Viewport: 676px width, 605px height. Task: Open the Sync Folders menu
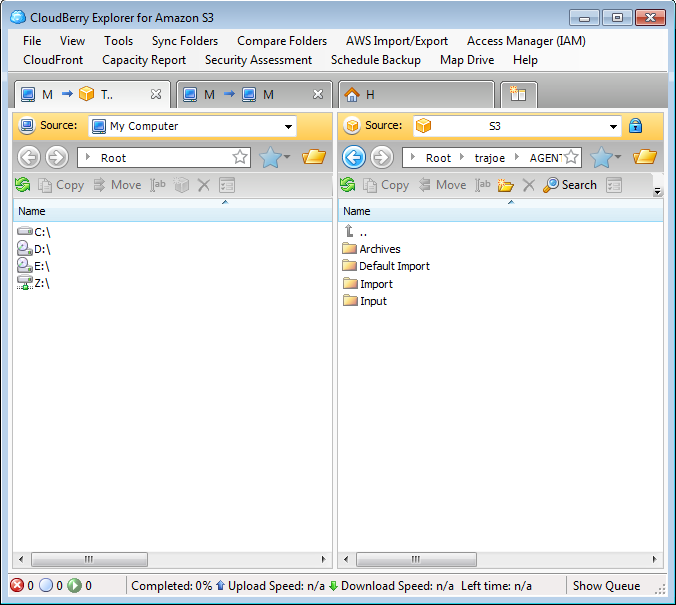(x=185, y=41)
